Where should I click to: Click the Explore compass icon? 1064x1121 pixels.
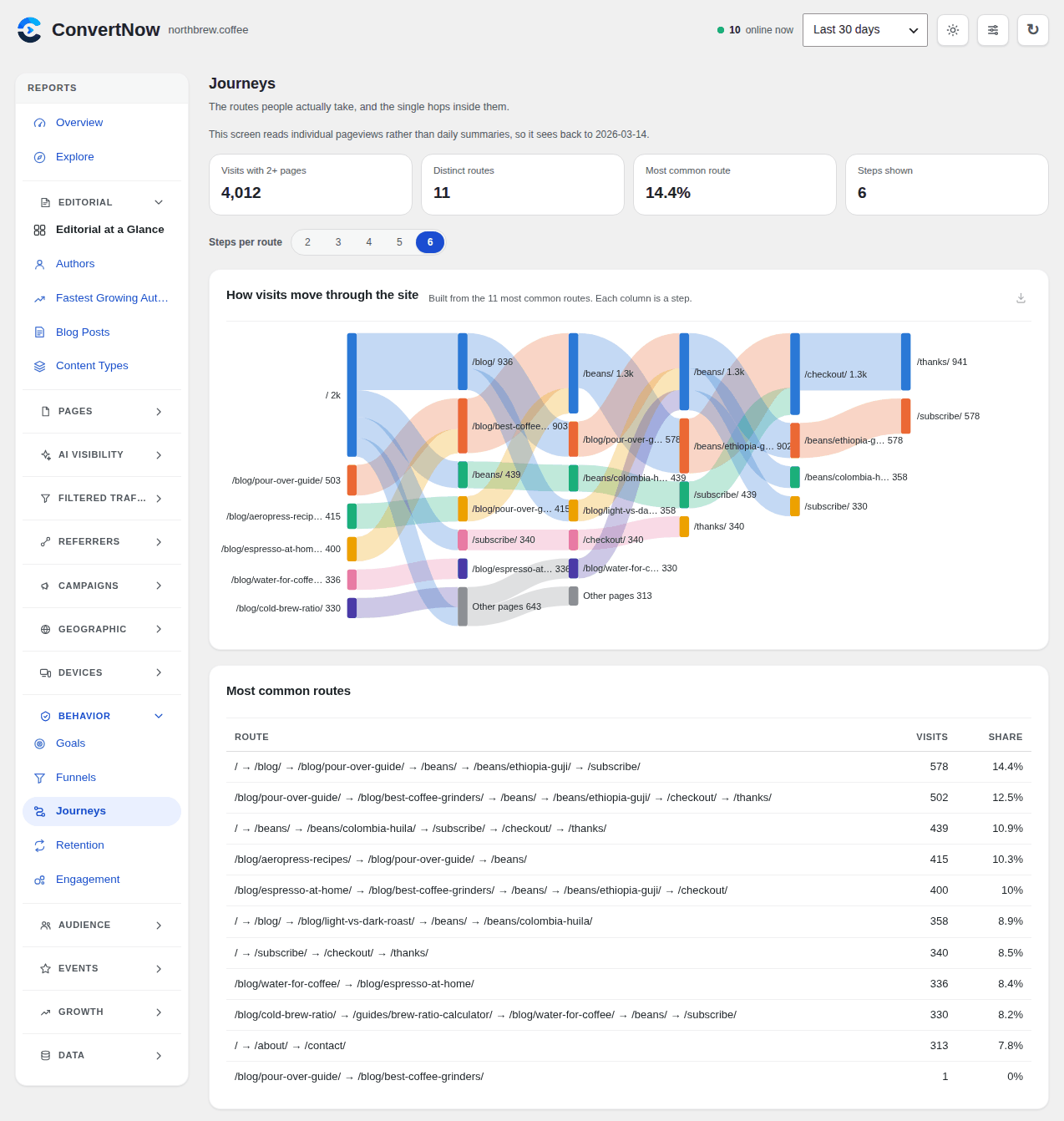pyautogui.click(x=39, y=157)
